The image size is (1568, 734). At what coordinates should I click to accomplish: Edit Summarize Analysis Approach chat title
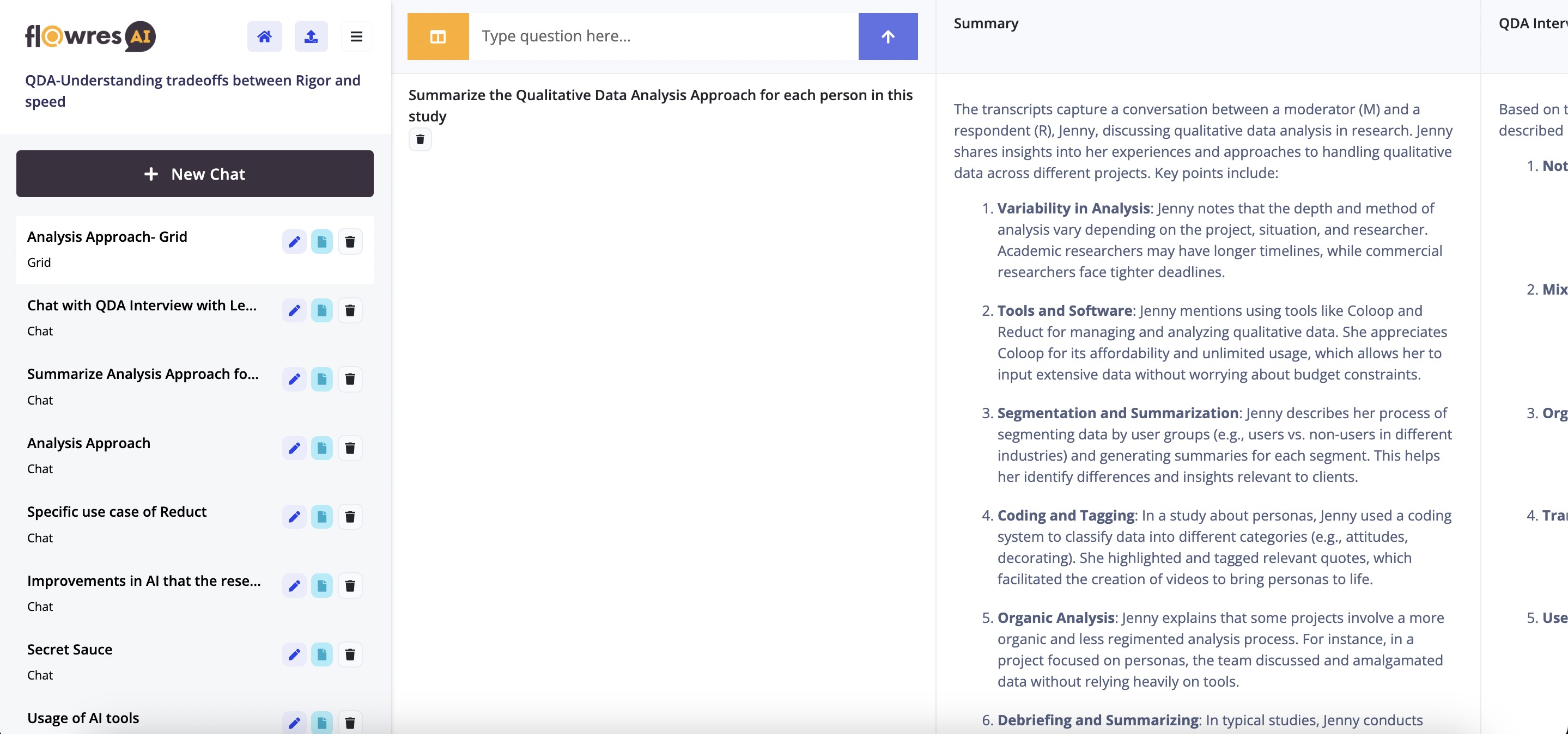click(x=294, y=379)
